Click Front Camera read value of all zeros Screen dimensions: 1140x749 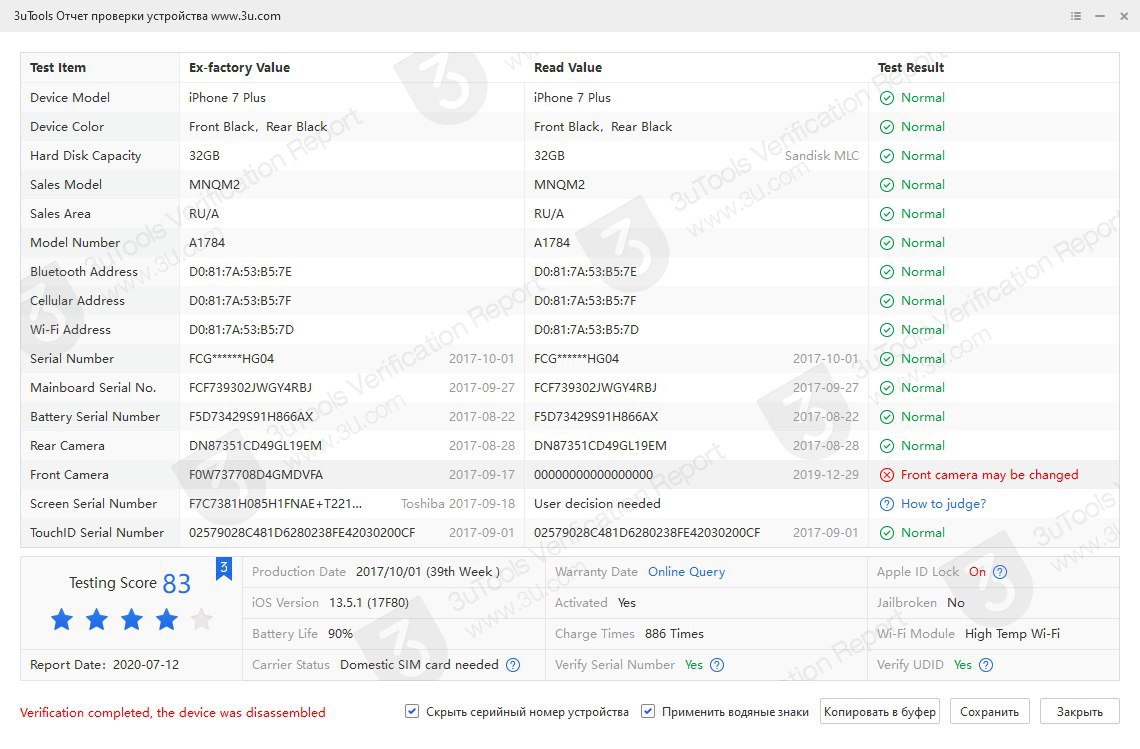593,475
